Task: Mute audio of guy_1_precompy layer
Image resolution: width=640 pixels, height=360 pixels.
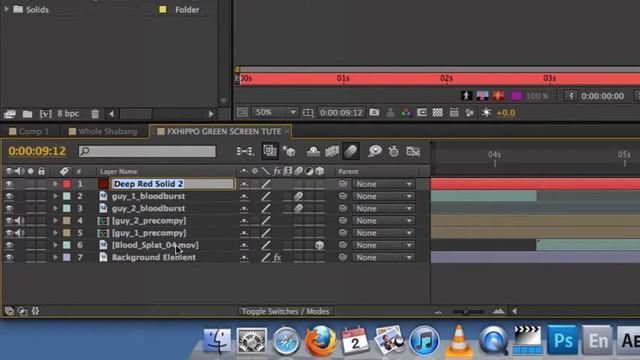Action: click(x=19, y=233)
